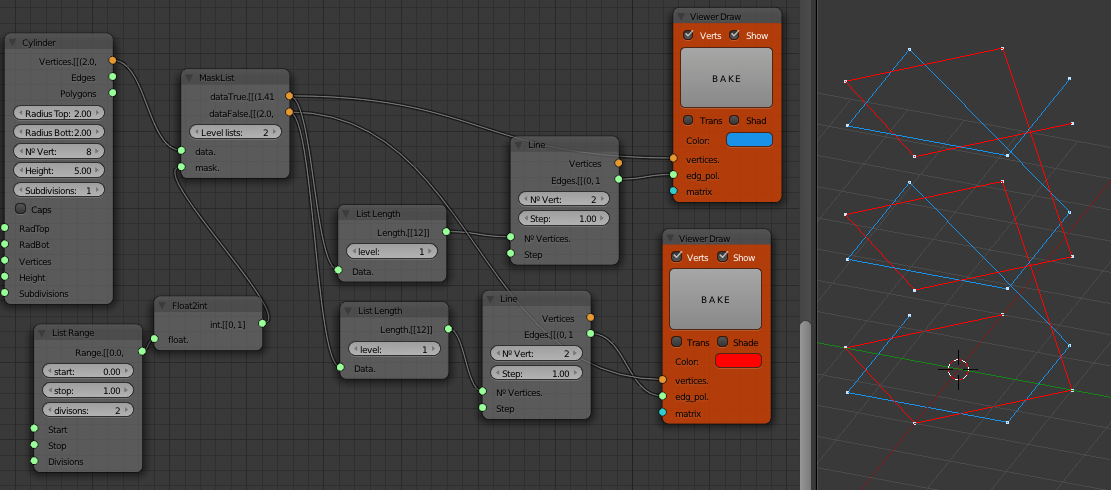Click the Cylinder Edges output socket

[x=113, y=77]
